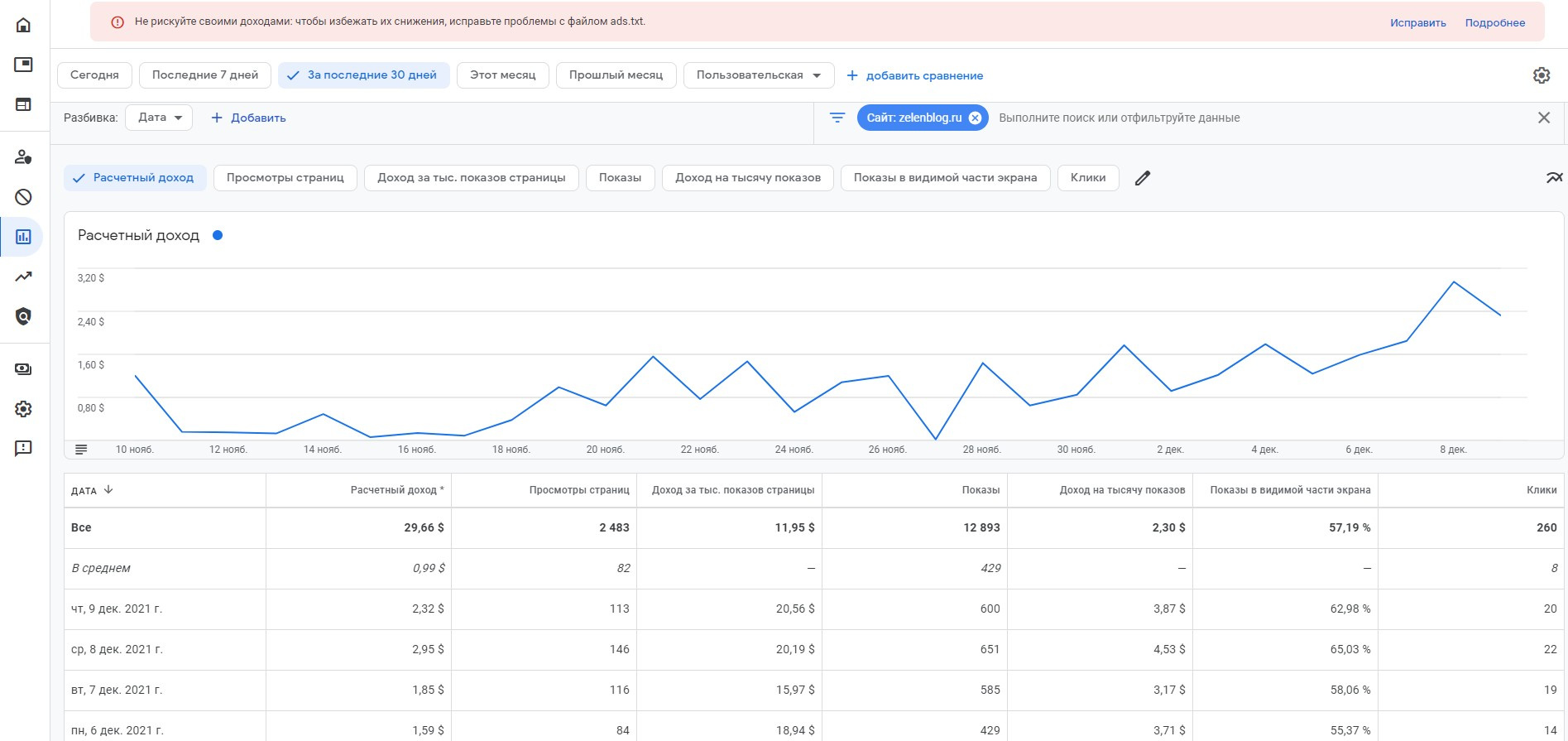
Task: Toggle the Расчетный доход metric chip
Action: point(135,178)
